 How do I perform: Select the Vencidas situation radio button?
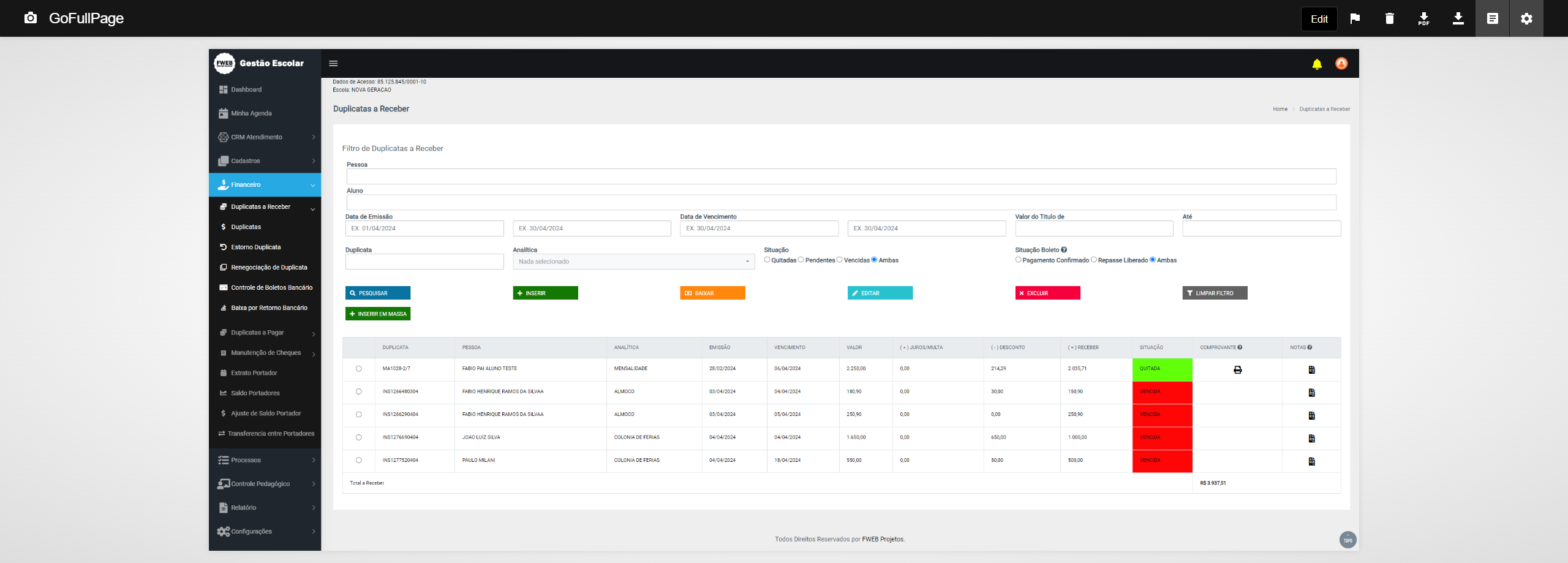click(x=839, y=260)
